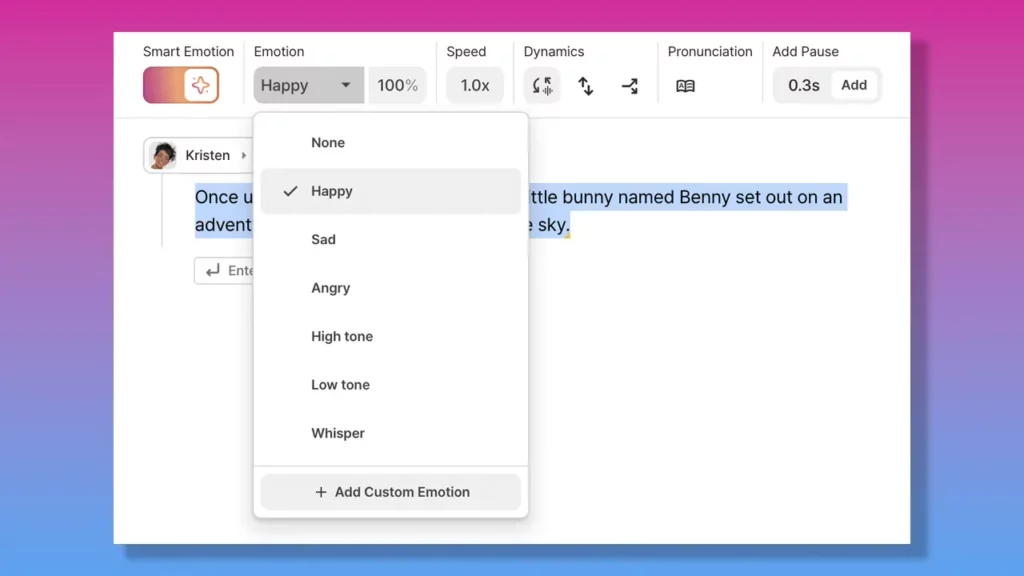The height and width of the screenshot is (576, 1024).
Task: Click the Add button under Add Pause
Action: (854, 86)
